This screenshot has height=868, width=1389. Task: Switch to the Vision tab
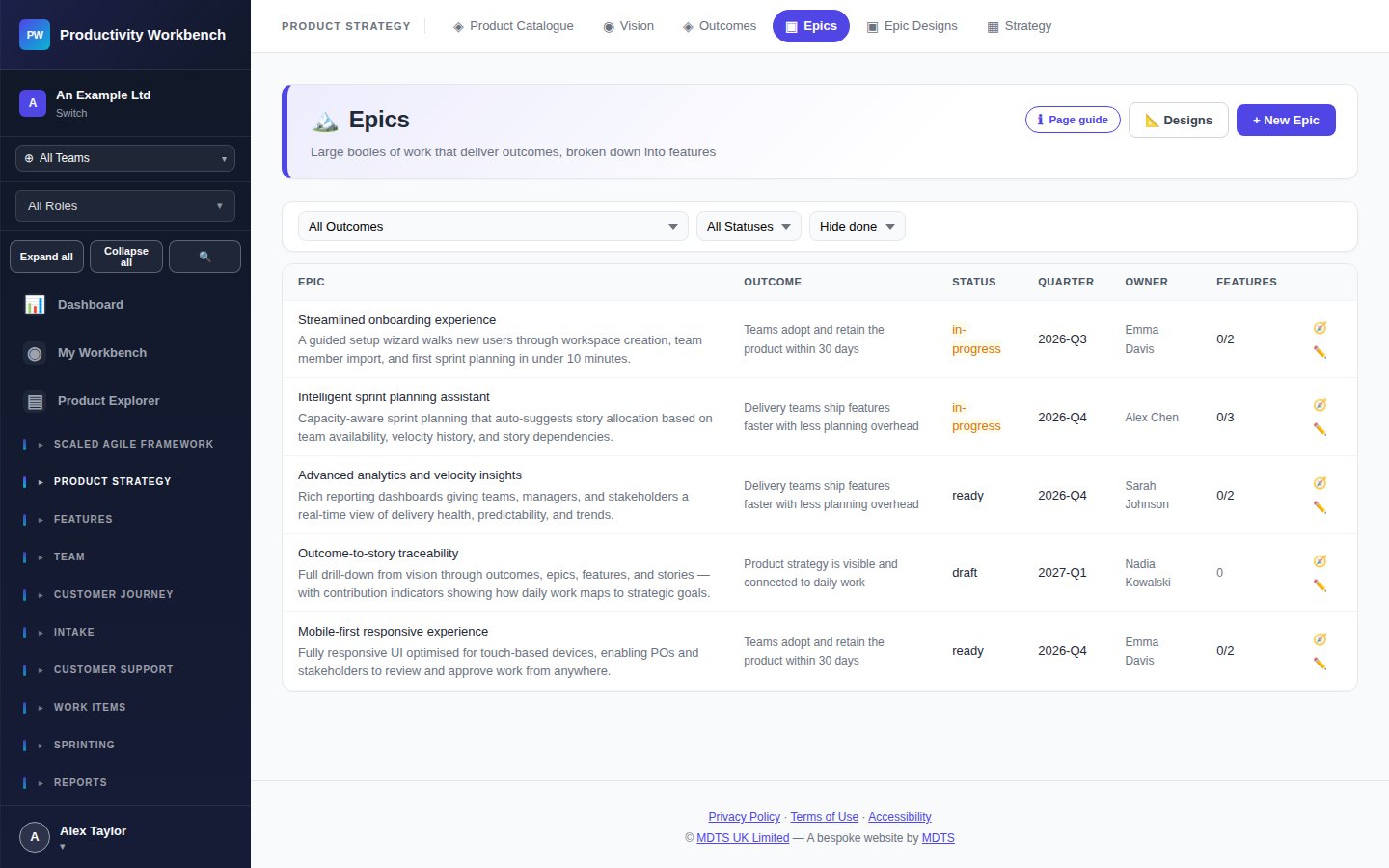629,26
